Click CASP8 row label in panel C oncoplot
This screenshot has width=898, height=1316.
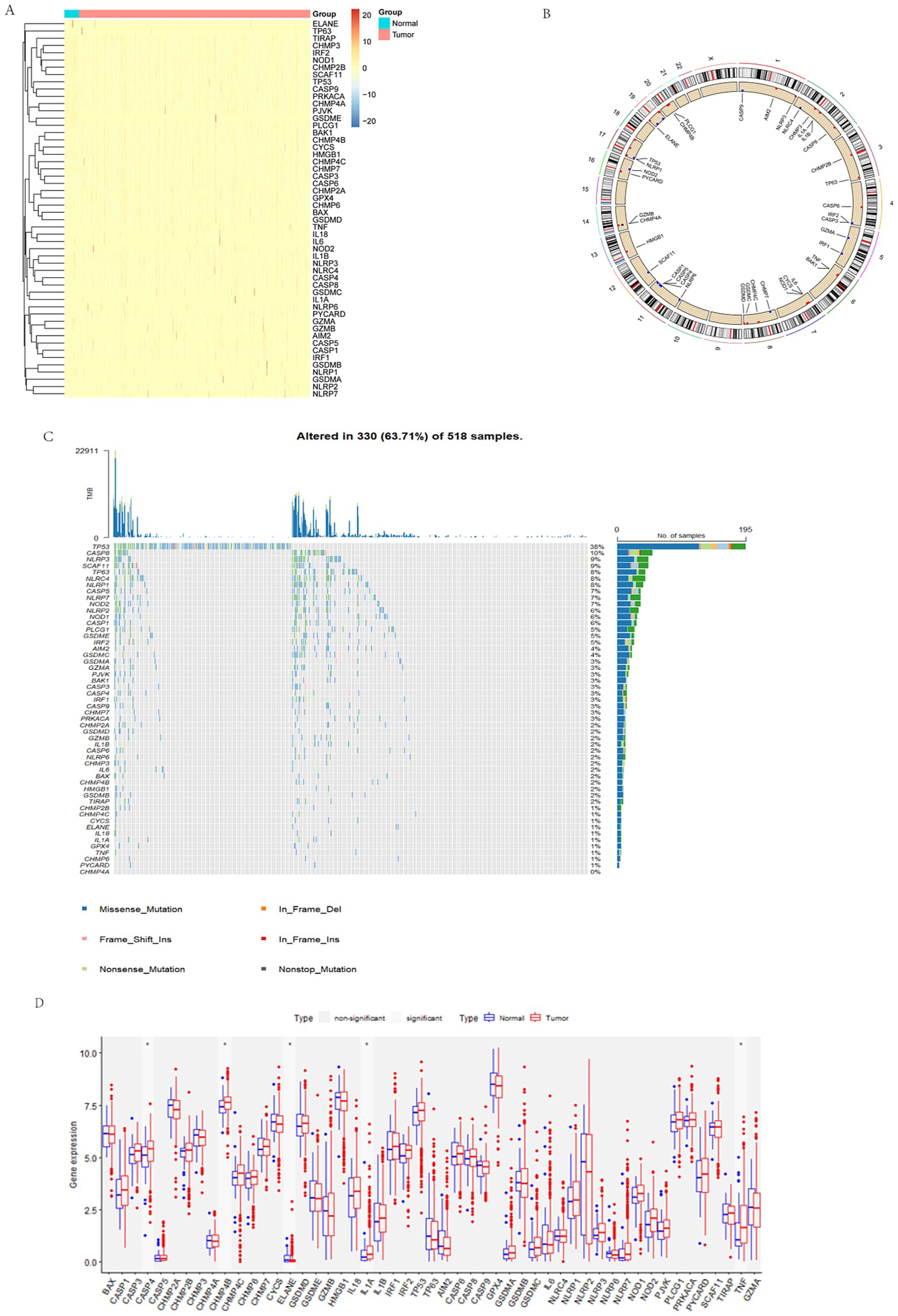click(98, 553)
